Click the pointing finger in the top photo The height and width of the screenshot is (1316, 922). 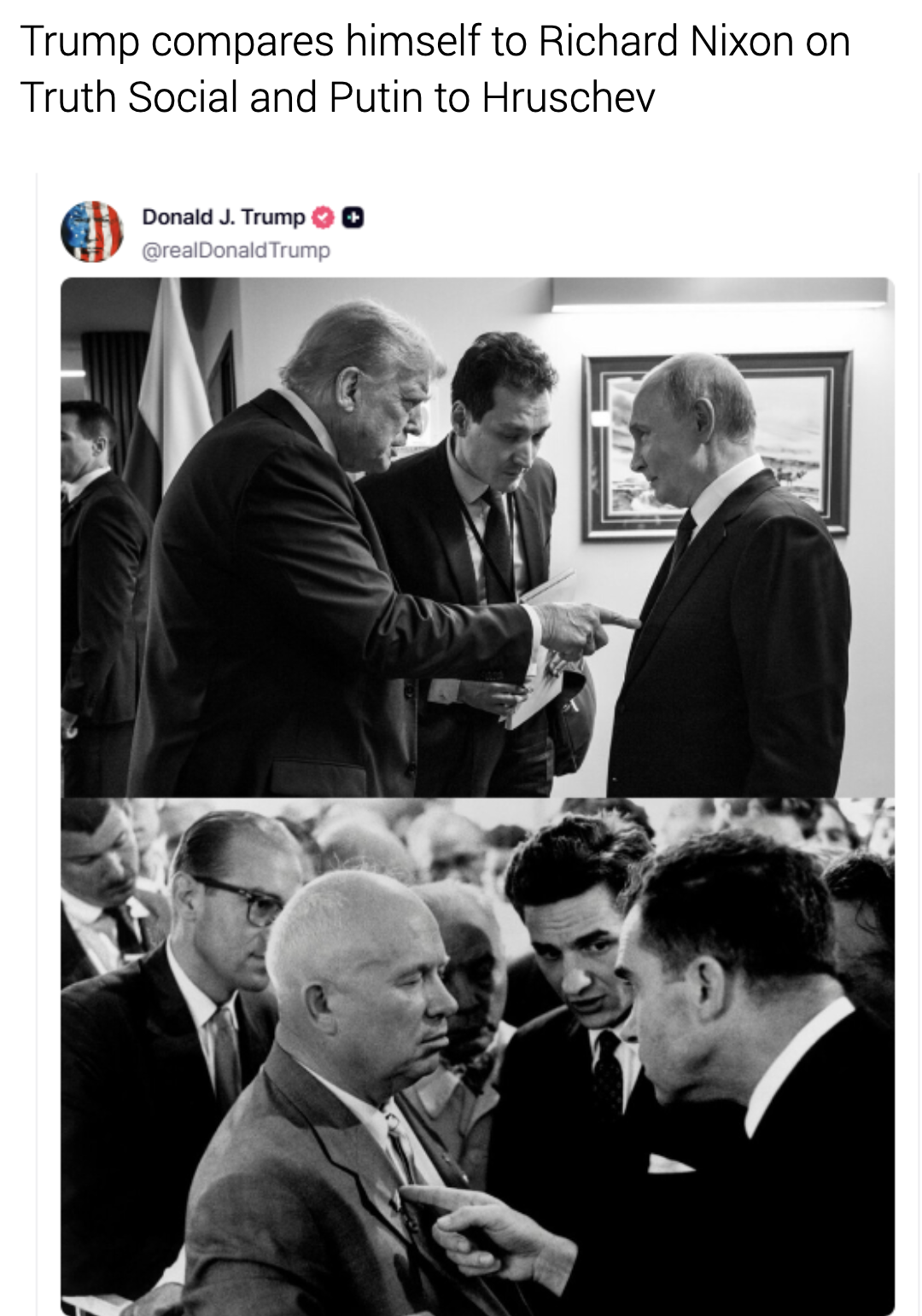pyautogui.click(x=616, y=618)
